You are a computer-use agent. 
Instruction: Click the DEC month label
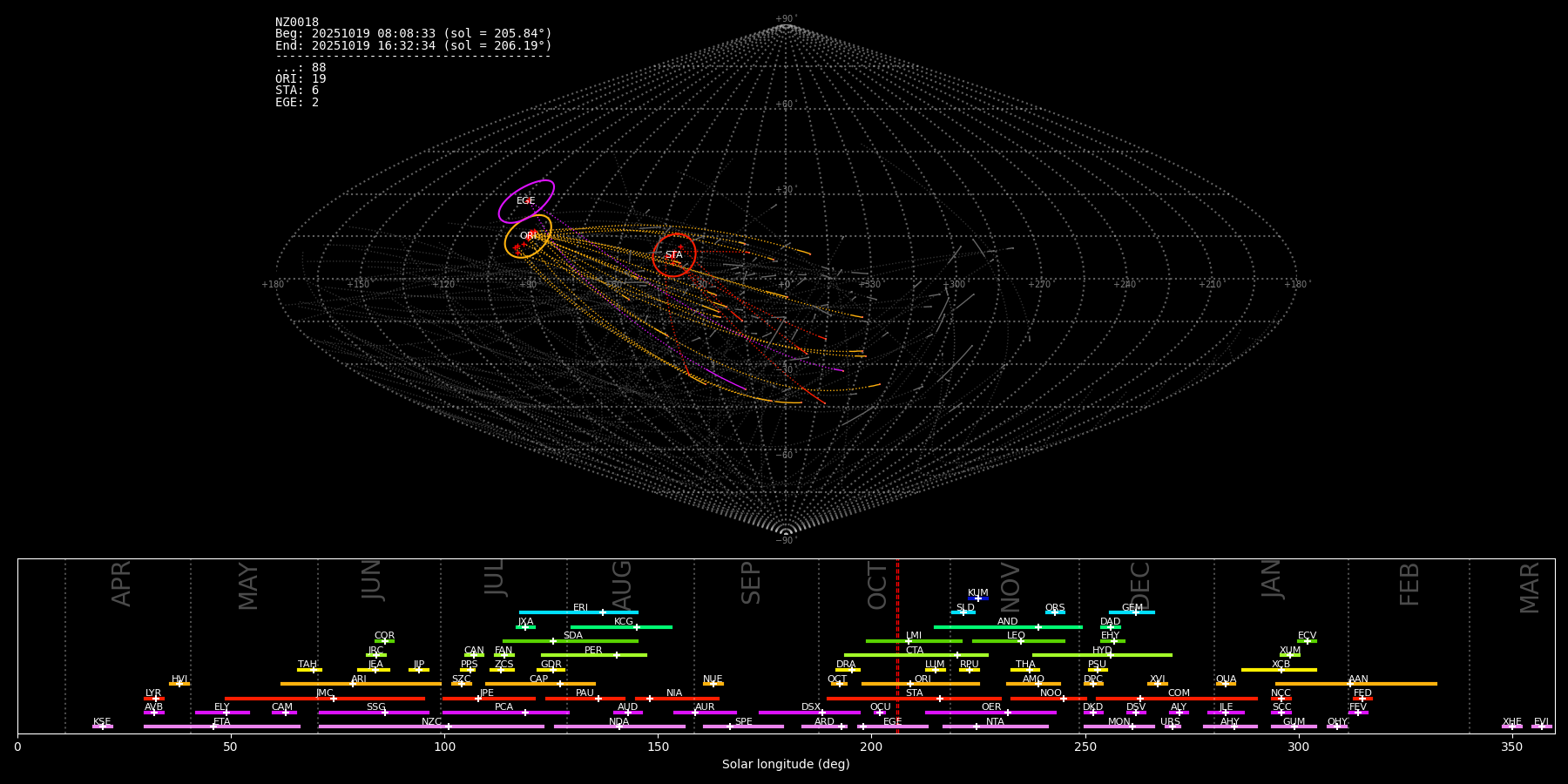[1139, 585]
